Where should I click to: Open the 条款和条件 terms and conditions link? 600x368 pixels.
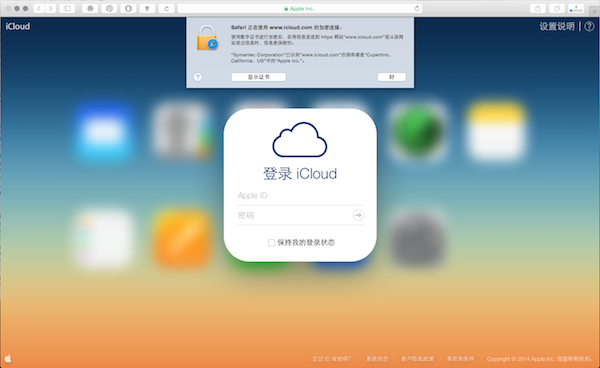[460, 359]
